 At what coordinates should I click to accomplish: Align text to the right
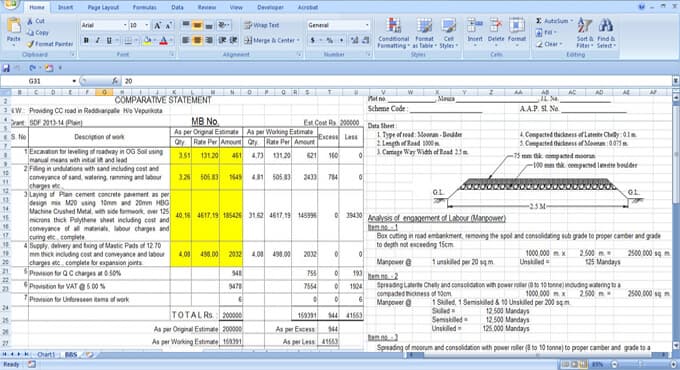[209, 40]
